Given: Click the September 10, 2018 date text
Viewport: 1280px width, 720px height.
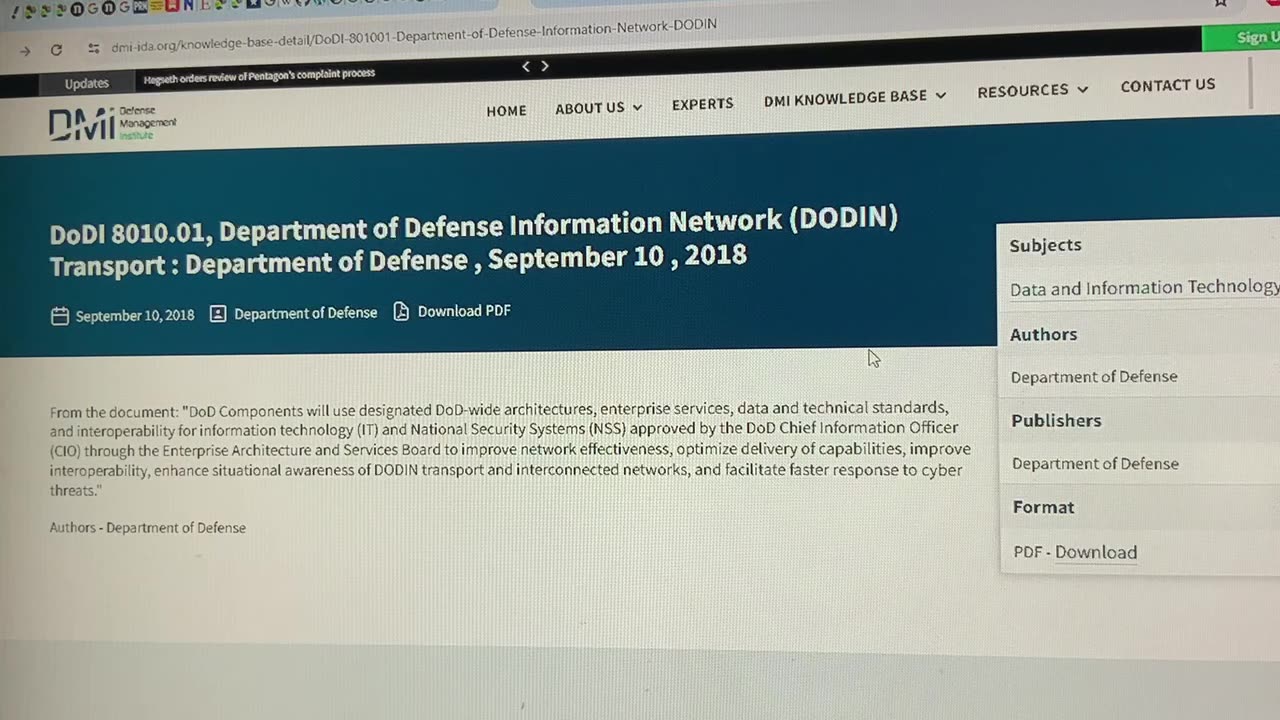Looking at the screenshot, I should (135, 316).
